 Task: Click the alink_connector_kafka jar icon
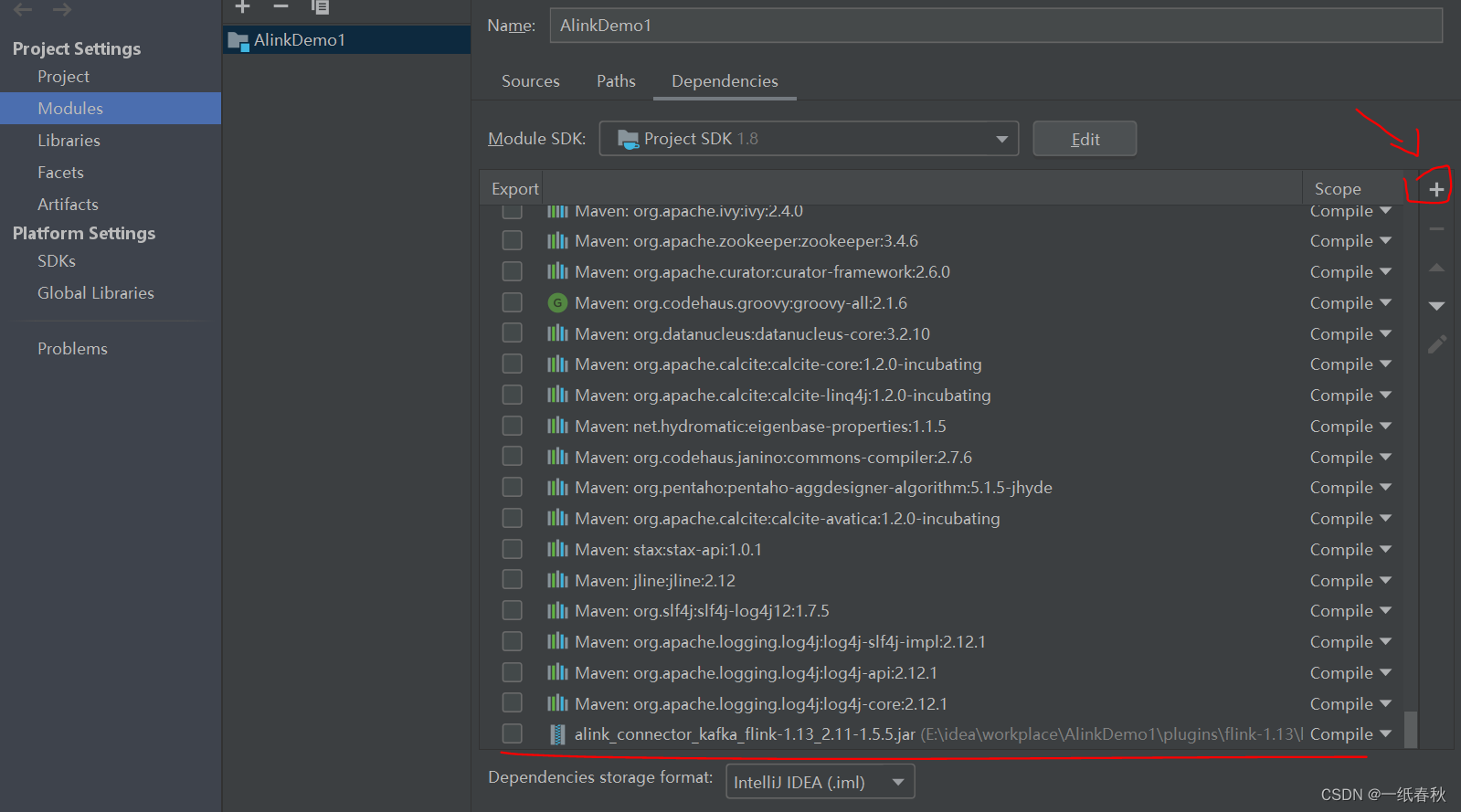(x=557, y=734)
